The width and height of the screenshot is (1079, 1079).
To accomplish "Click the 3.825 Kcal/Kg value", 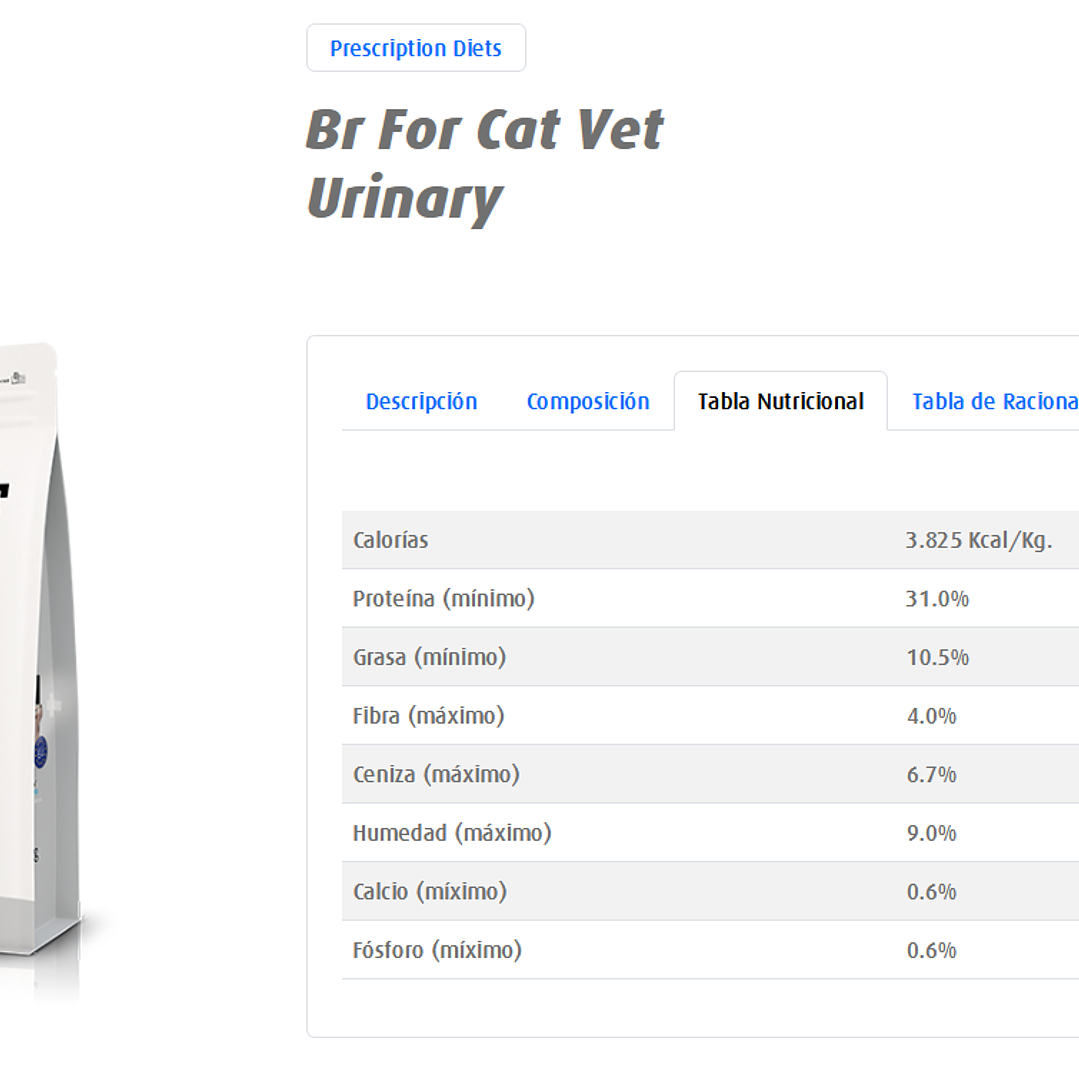I will click(x=979, y=540).
